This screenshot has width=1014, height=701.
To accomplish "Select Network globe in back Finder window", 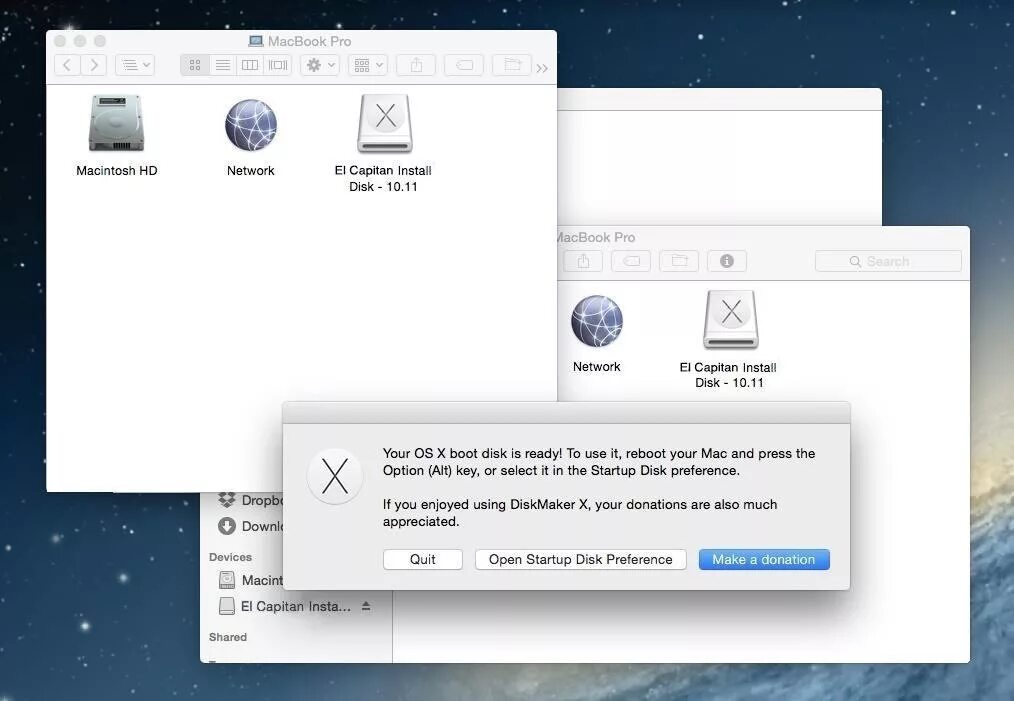I will click(x=597, y=321).
